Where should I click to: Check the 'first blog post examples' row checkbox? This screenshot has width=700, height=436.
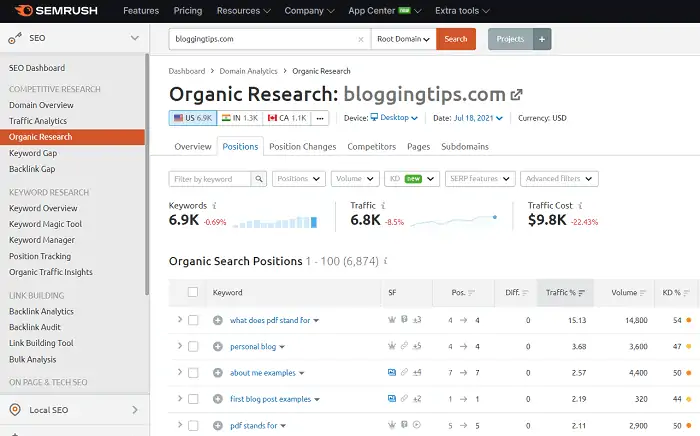[x=193, y=399]
